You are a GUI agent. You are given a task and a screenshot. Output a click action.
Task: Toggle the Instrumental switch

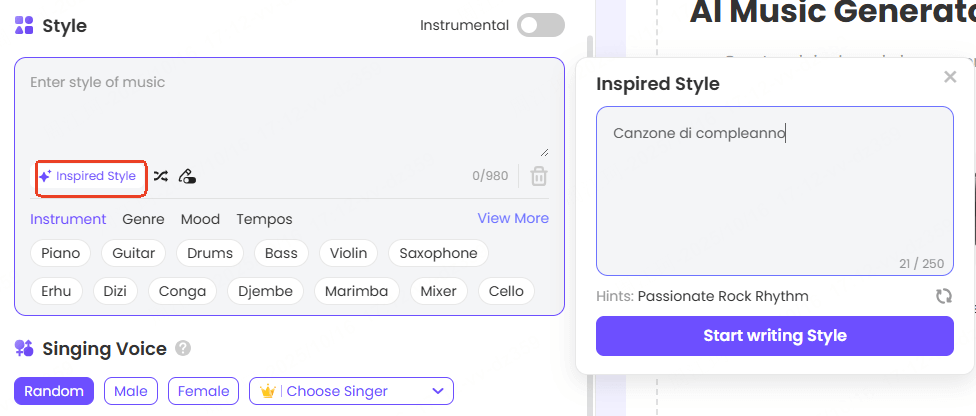coord(540,26)
